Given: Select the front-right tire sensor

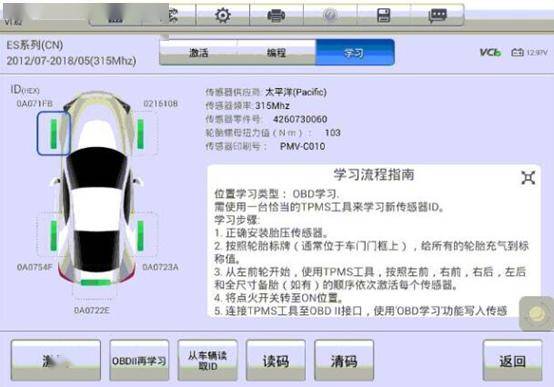Looking at the screenshot, I should [x=141, y=134].
